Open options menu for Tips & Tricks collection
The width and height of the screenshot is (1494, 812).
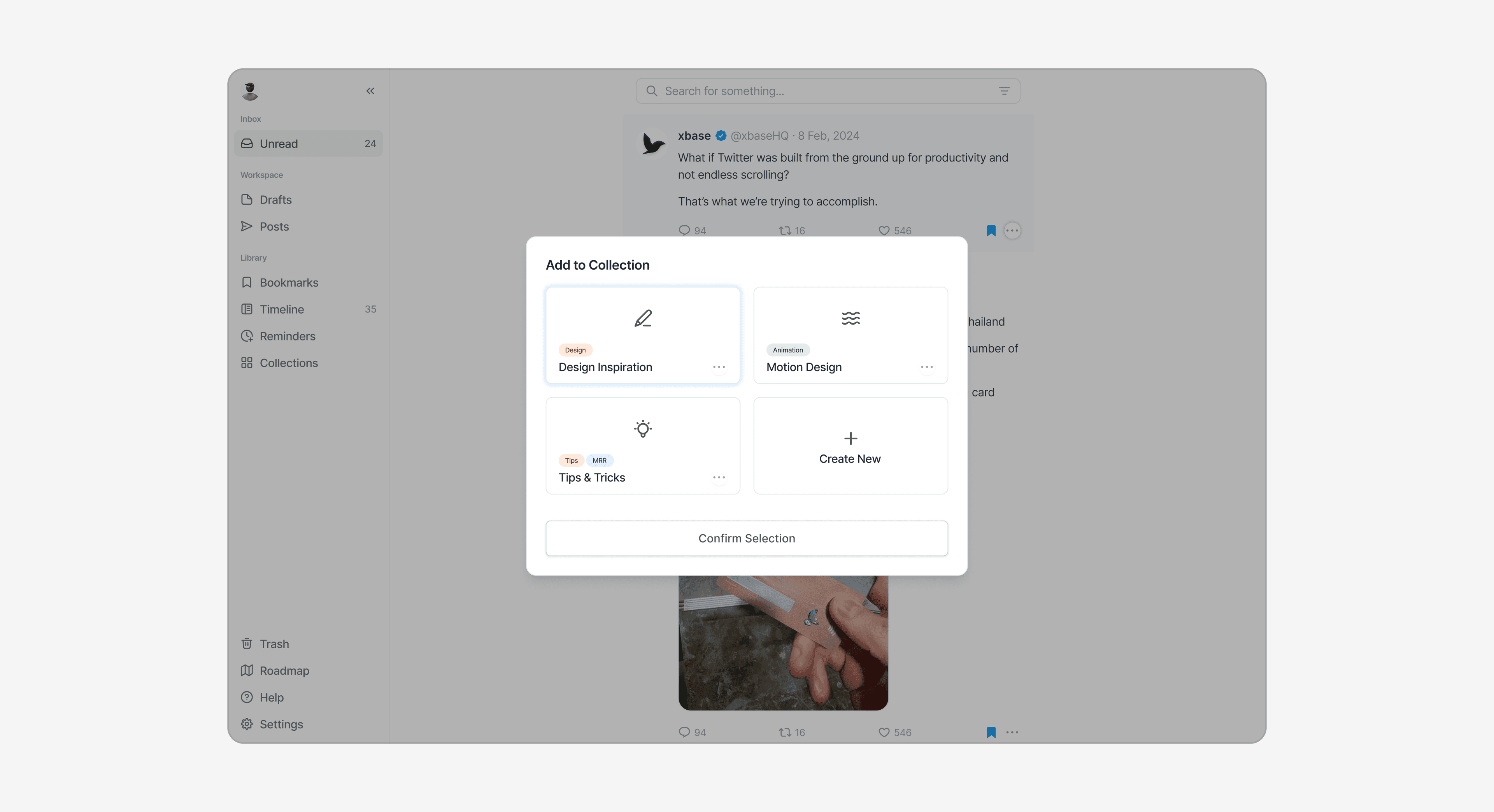719,477
